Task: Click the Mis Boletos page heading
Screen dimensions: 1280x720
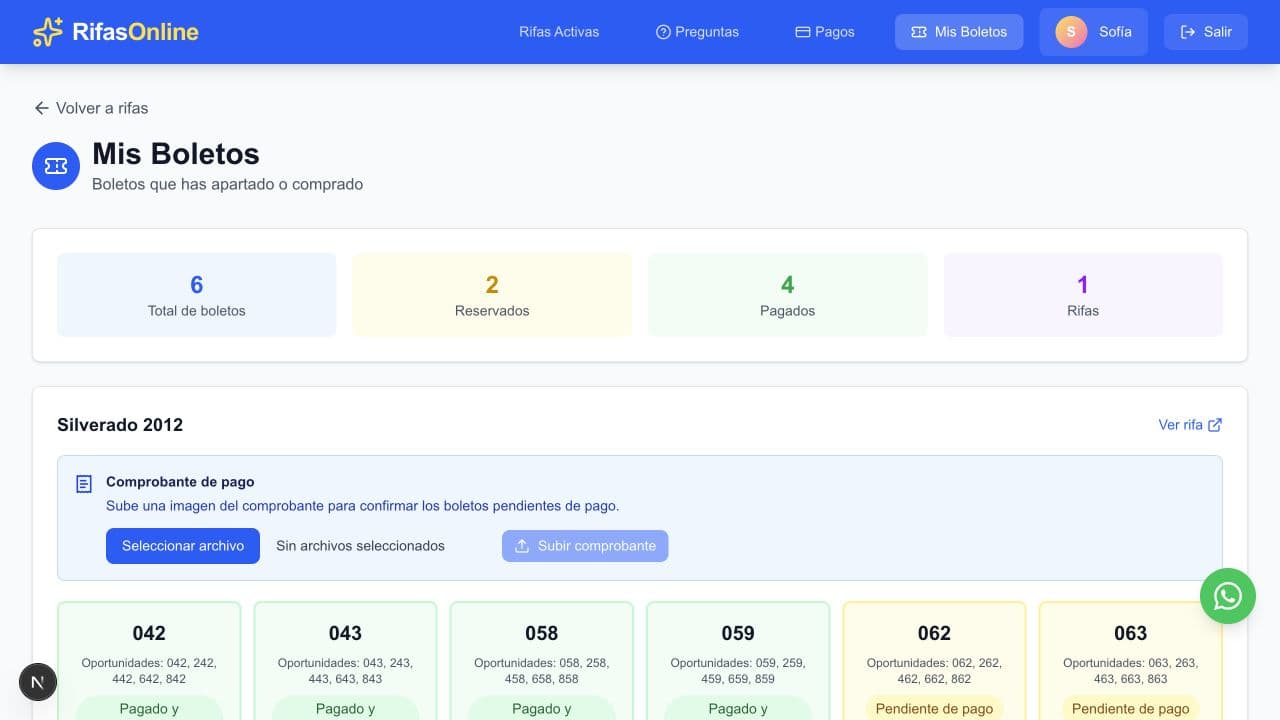Action: click(176, 154)
